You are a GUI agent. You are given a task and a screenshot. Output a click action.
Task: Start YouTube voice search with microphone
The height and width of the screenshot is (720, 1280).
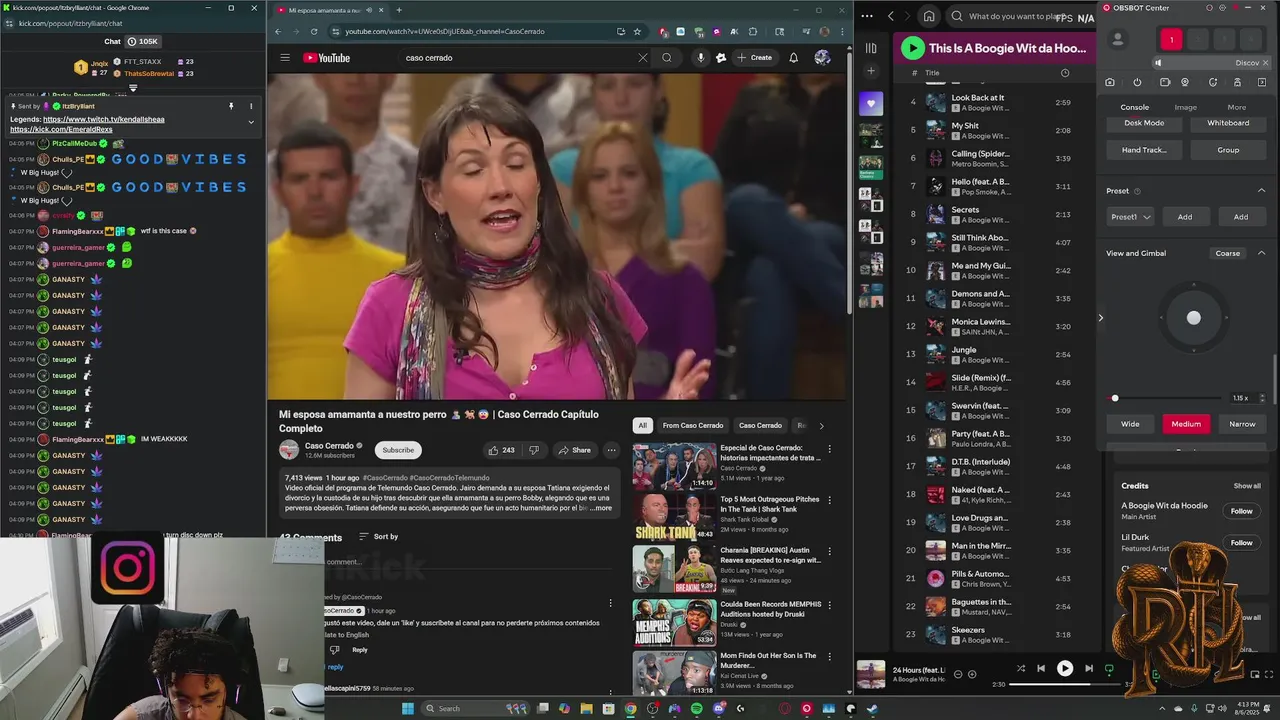point(700,58)
